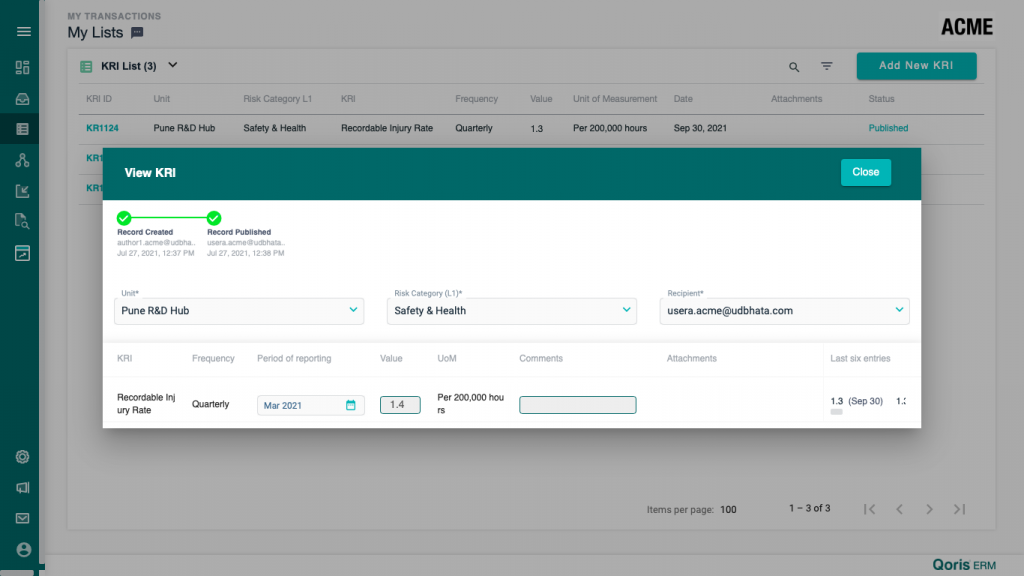Open the filter icon in KRI list
Image resolution: width=1024 pixels, height=576 pixels.
tap(827, 66)
